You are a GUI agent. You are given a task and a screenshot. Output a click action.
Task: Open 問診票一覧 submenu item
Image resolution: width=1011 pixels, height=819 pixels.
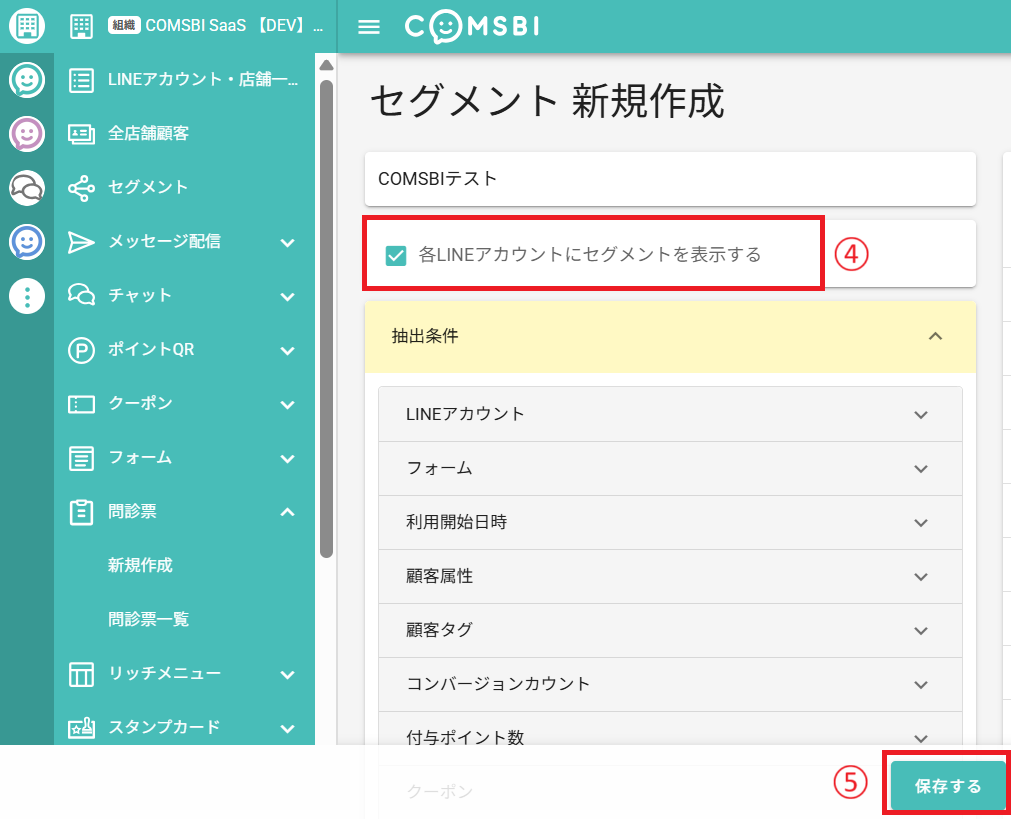click(184, 620)
